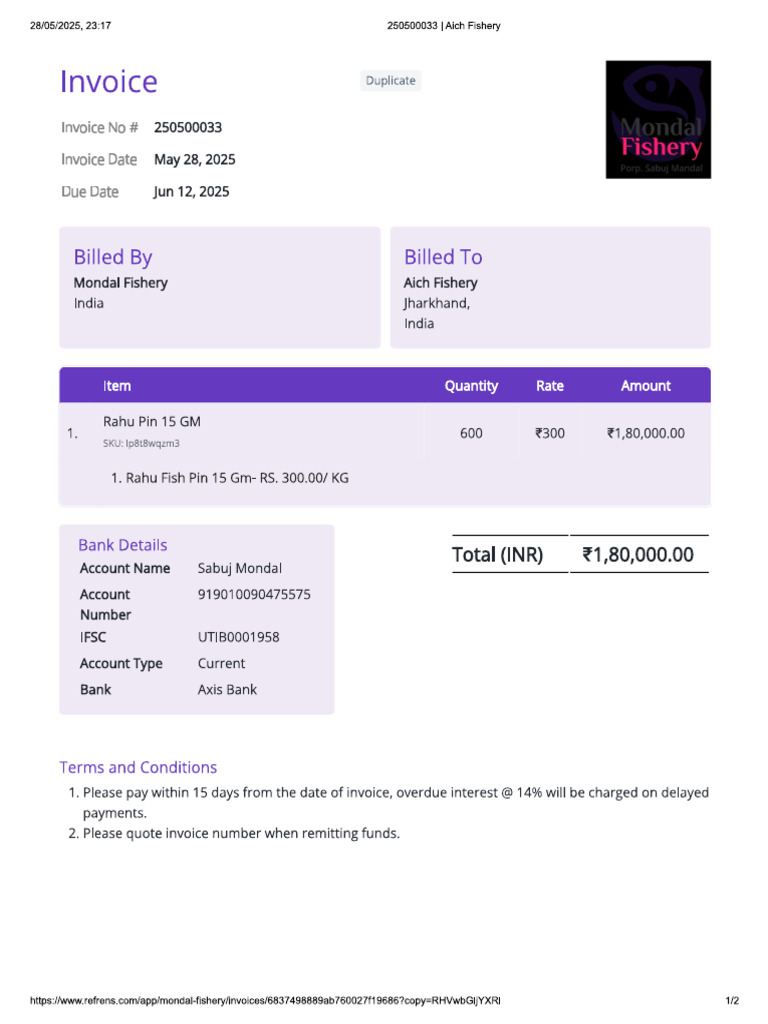
Task: Click the page header title 250500033 | Aich Fishery
Action: 443,25
